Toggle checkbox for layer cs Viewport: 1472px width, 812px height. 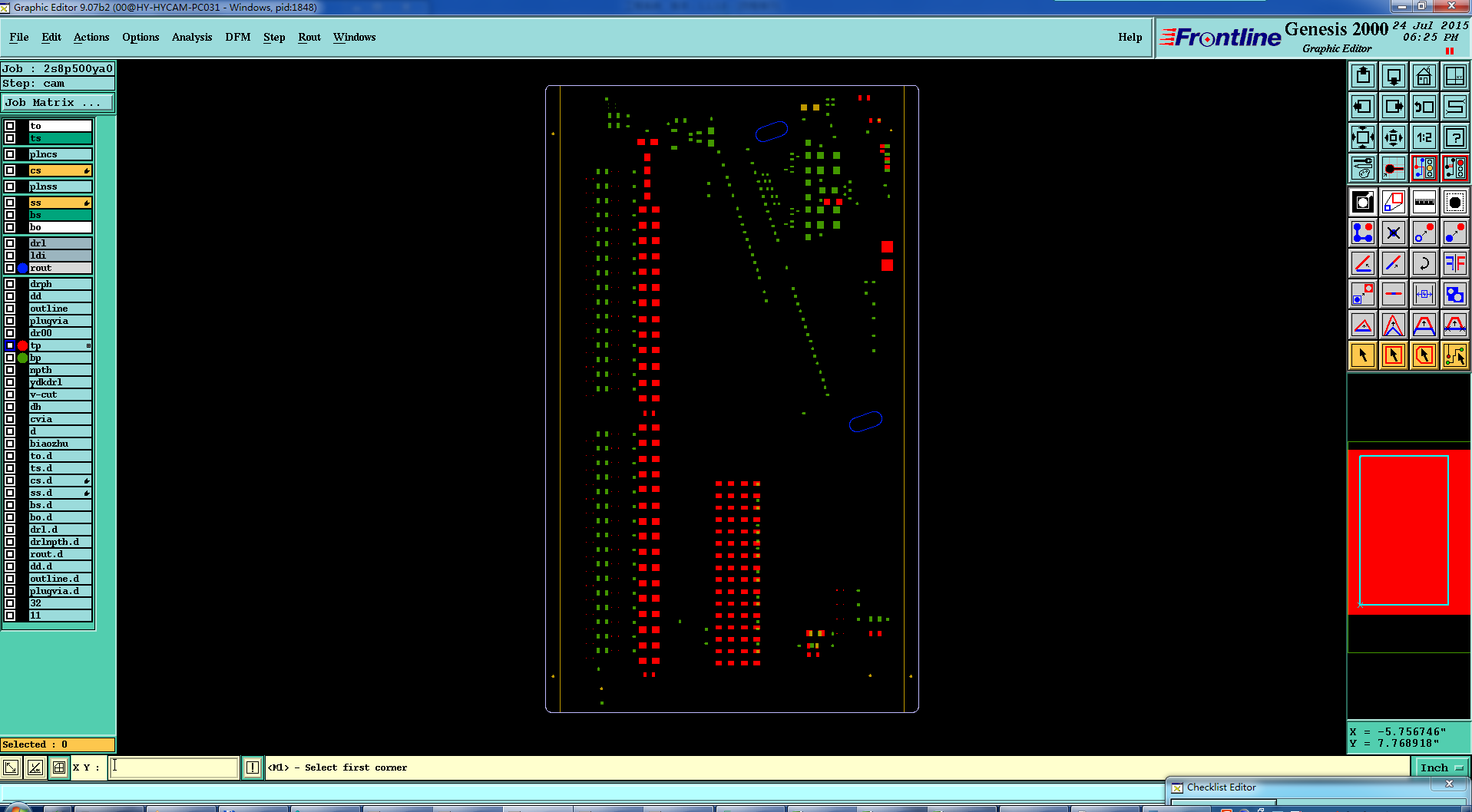coord(10,170)
